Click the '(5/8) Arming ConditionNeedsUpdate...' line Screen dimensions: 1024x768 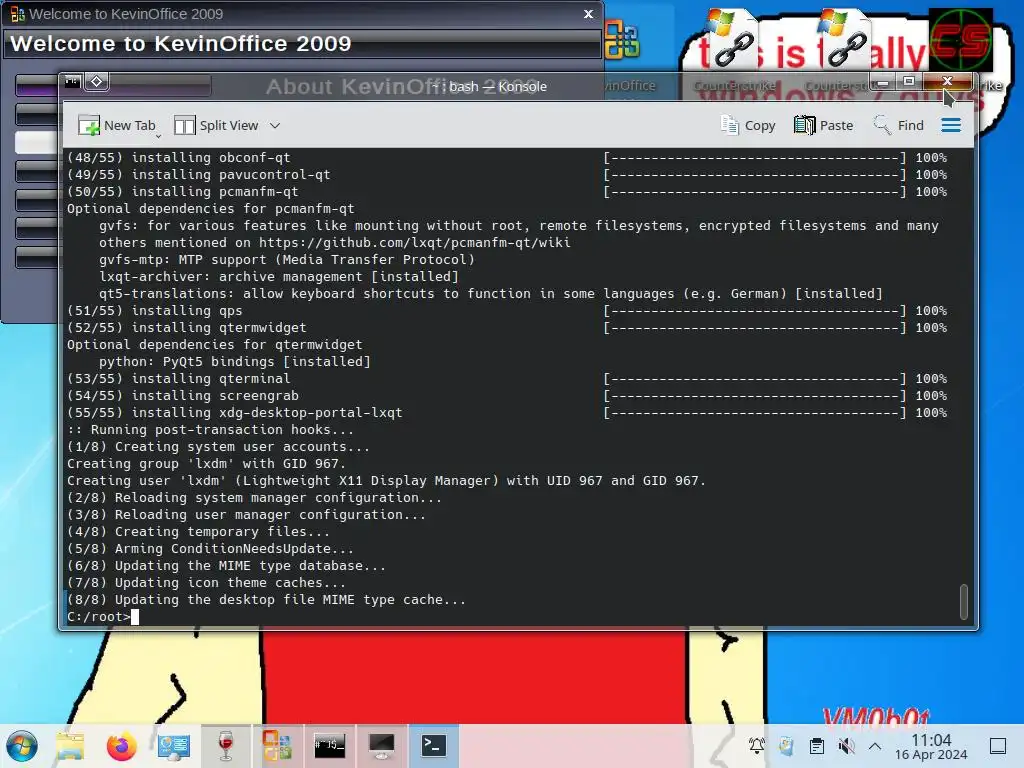coord(210,549)
